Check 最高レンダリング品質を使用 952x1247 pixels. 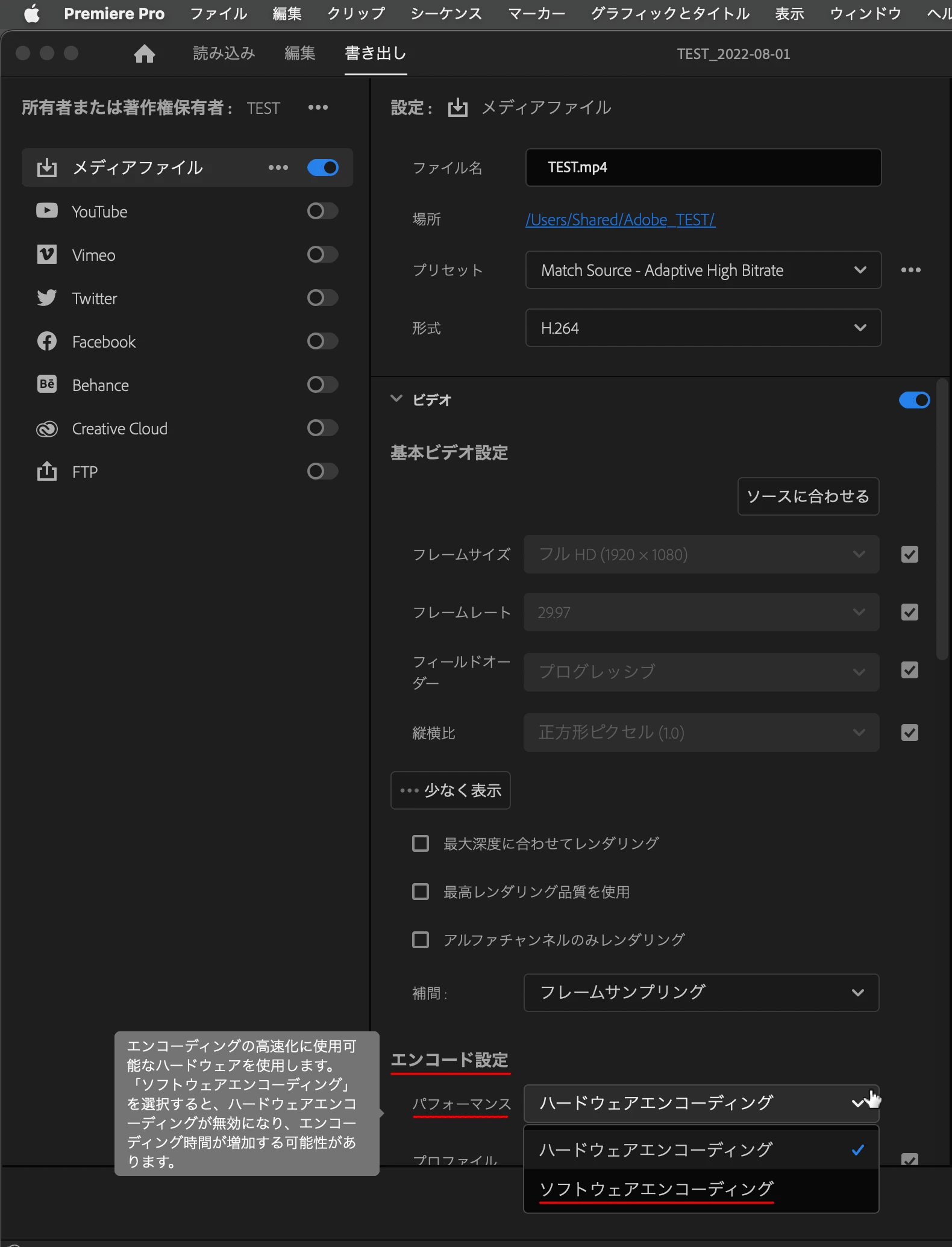pos(421,892)
